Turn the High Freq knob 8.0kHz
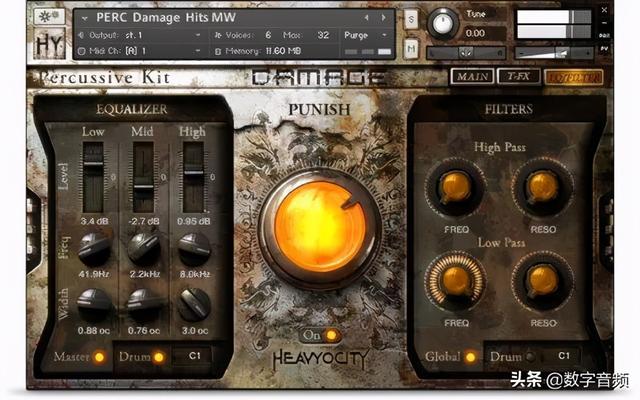This screenshot has height=400, width=640. coord(194,249)
